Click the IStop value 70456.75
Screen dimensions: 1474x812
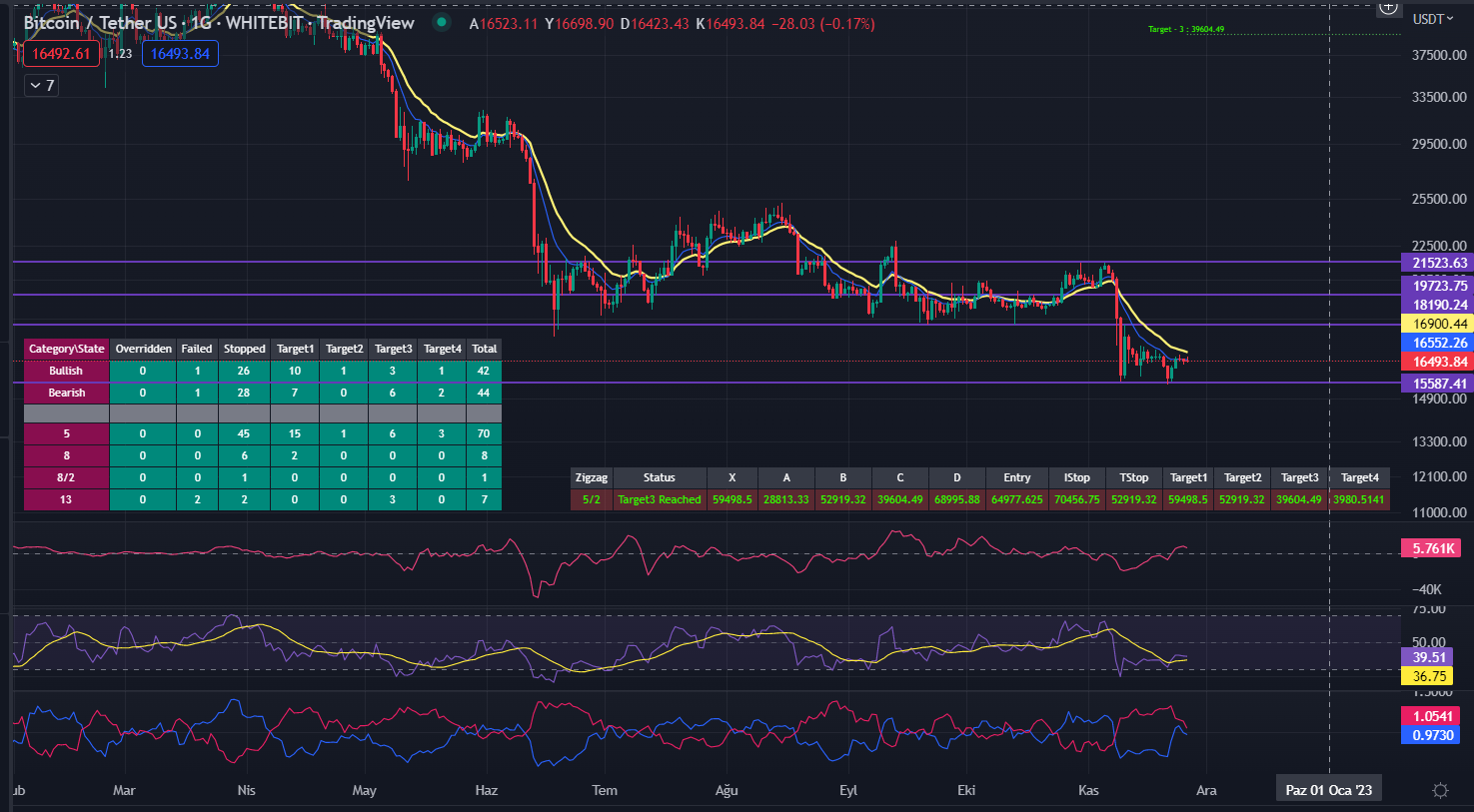click(1076, 499)
